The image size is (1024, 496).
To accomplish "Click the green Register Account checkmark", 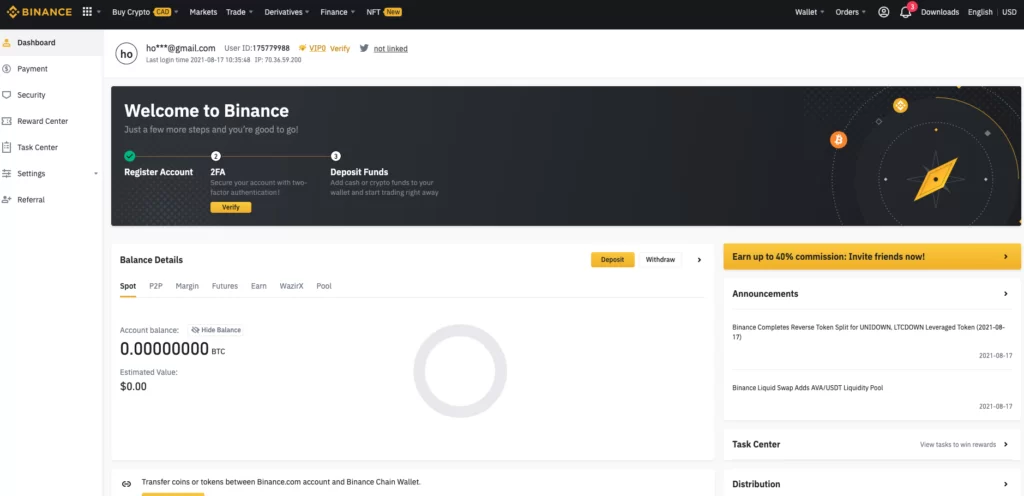I will 130,156.
